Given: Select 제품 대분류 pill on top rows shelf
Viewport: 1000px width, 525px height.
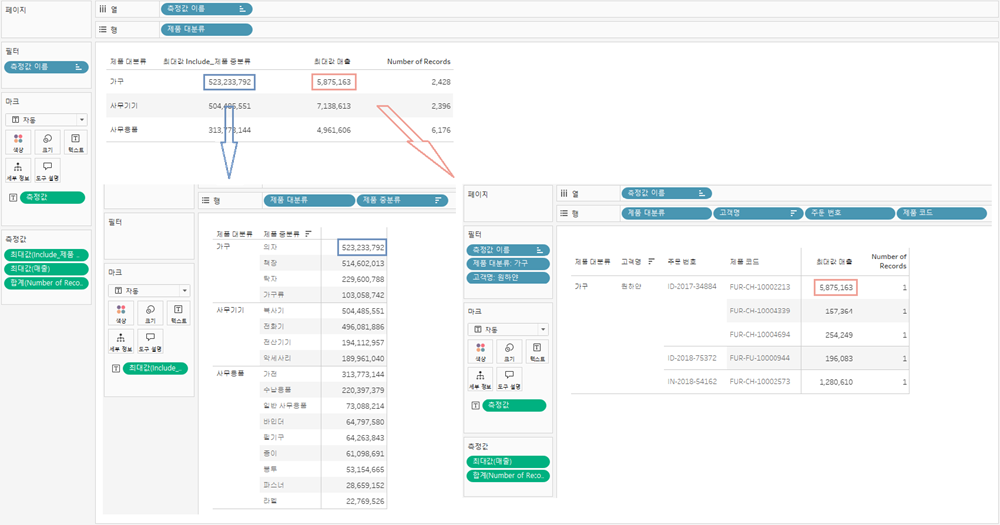Looking at the screenshot, I should [x=207, y=29].
